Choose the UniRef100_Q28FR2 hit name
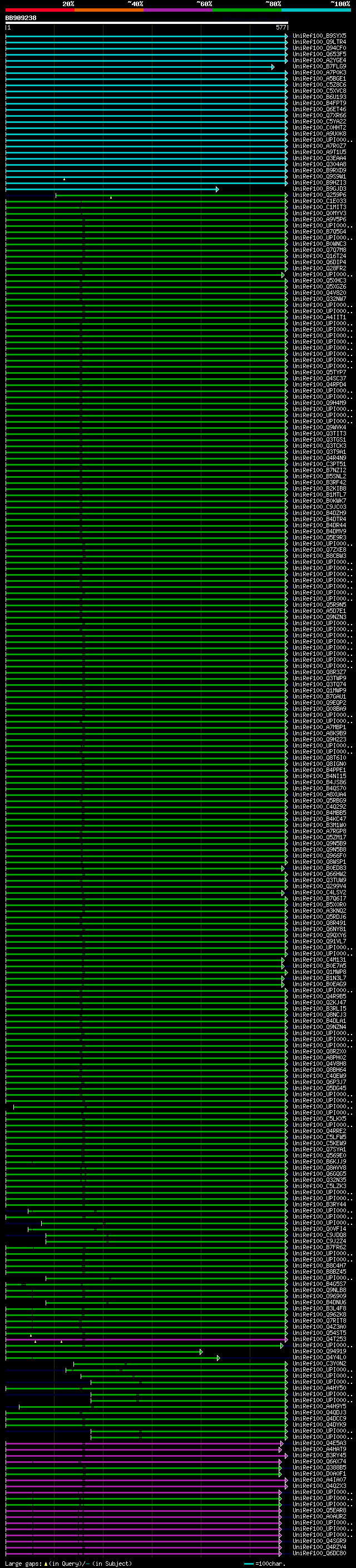The height and width of the screenshot is (1568, 356). (319, 269)
